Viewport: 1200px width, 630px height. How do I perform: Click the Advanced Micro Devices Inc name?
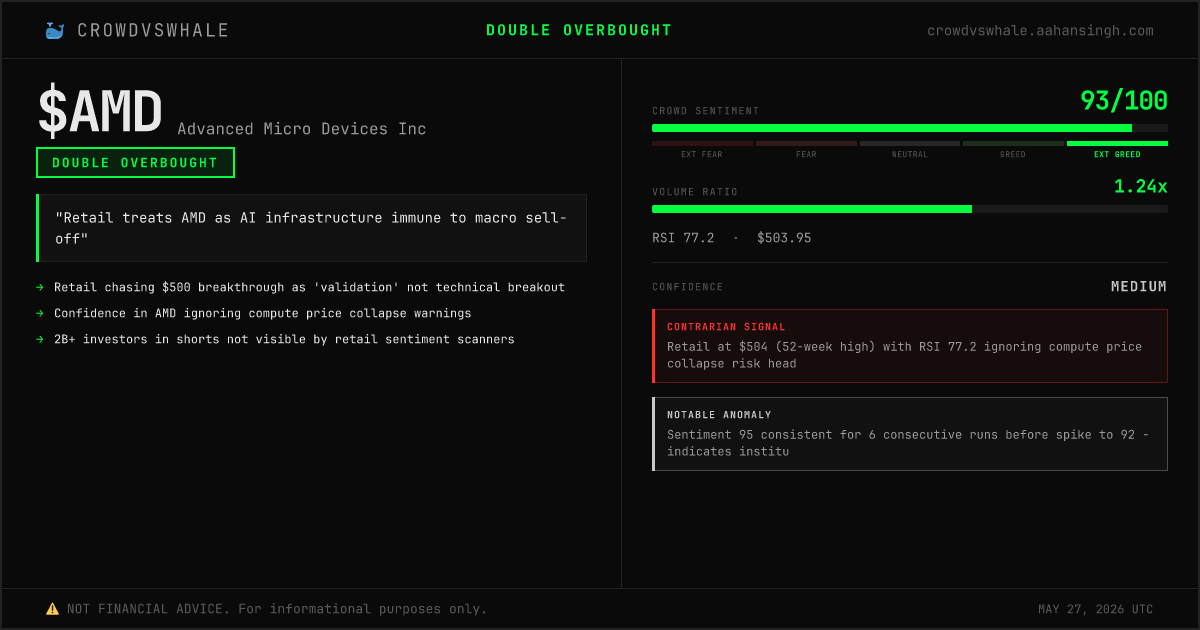(x=302, y=129)
